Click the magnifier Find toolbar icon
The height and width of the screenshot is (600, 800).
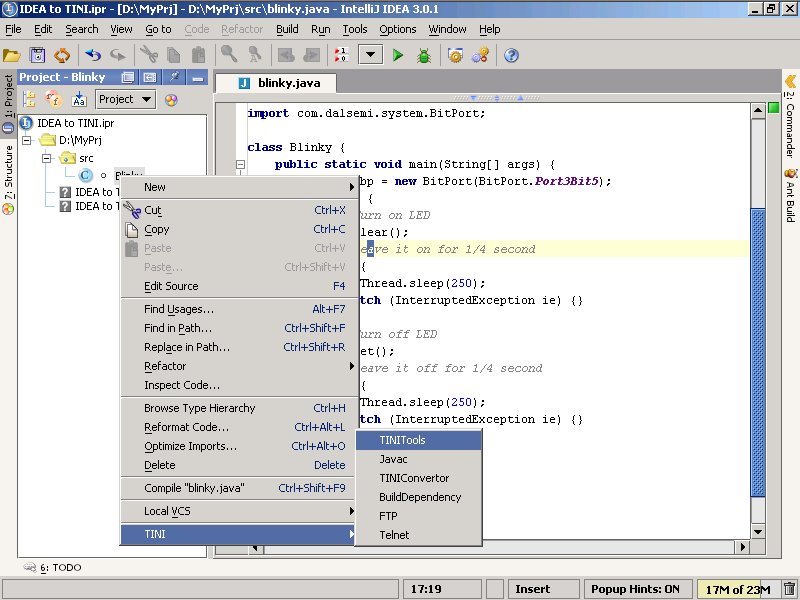coord(229,55)
